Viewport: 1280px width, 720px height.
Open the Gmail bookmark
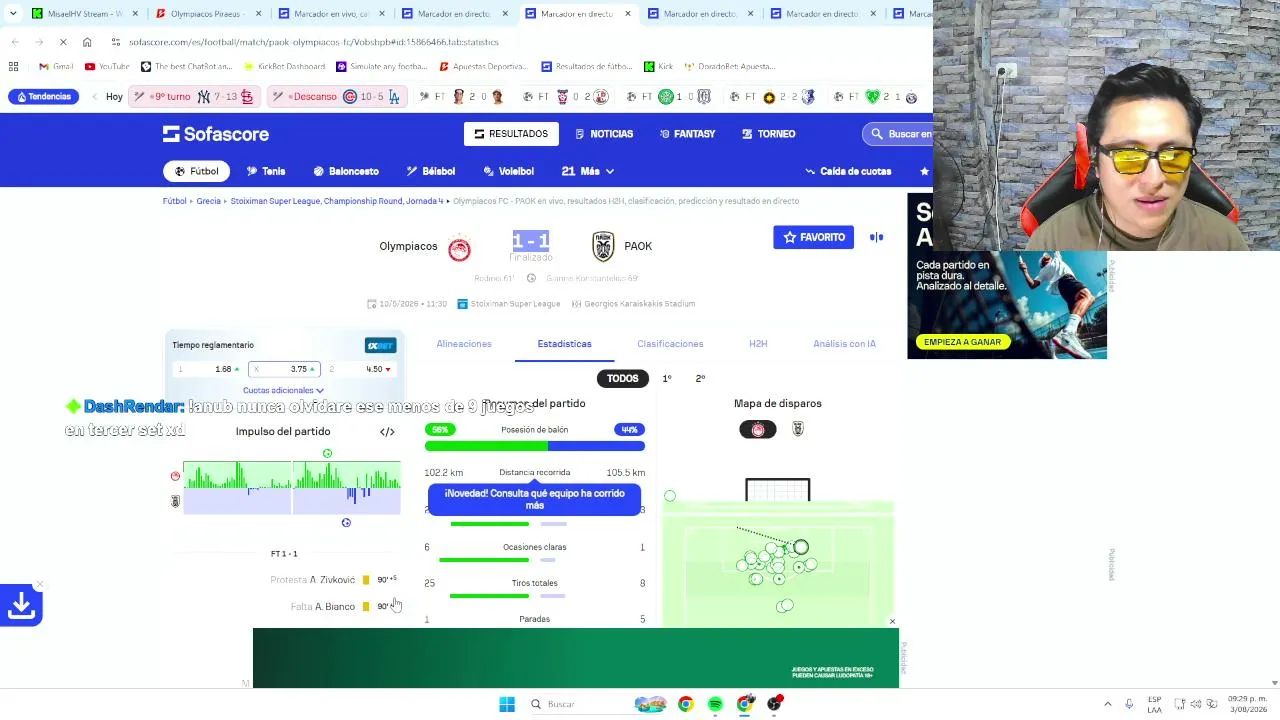[x=56, y=67]
